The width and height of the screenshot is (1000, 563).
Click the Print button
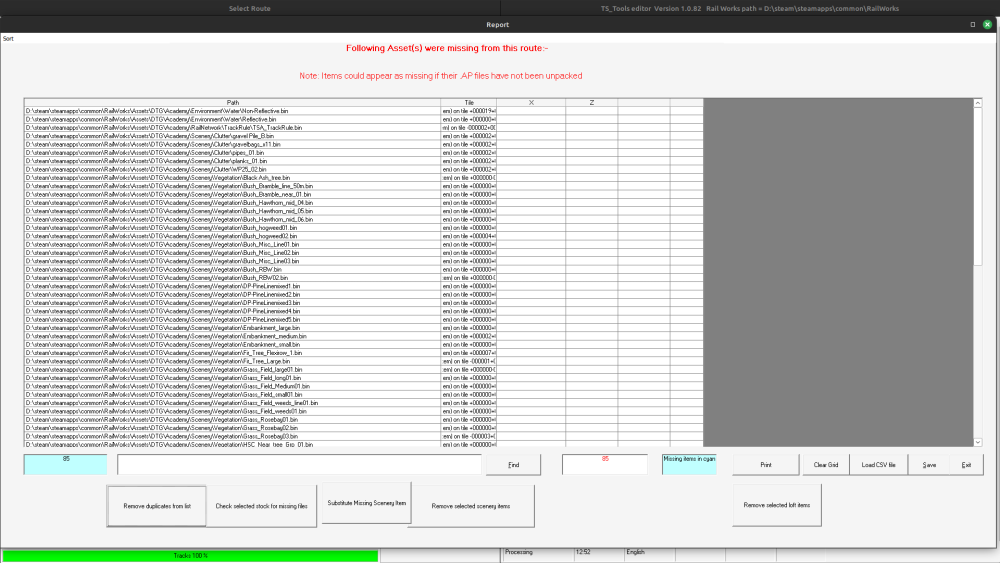tap(766, 465)
